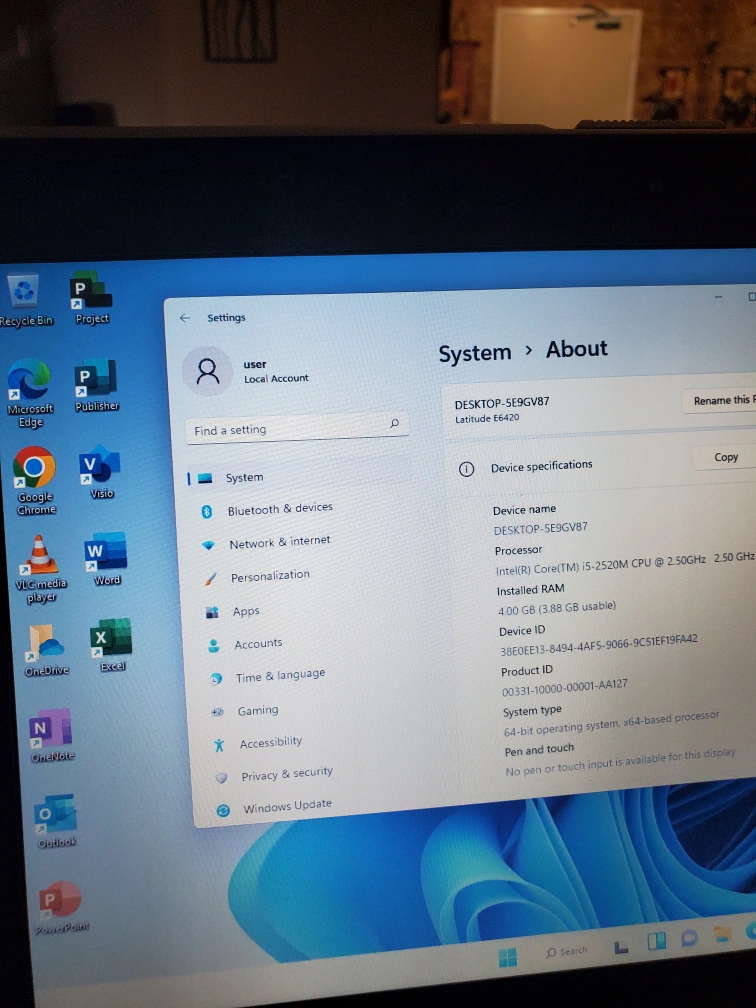Screen dimensions: 756x1008
Task: Select the Outlook desktop shortcut
Action: tap(56, 816)
